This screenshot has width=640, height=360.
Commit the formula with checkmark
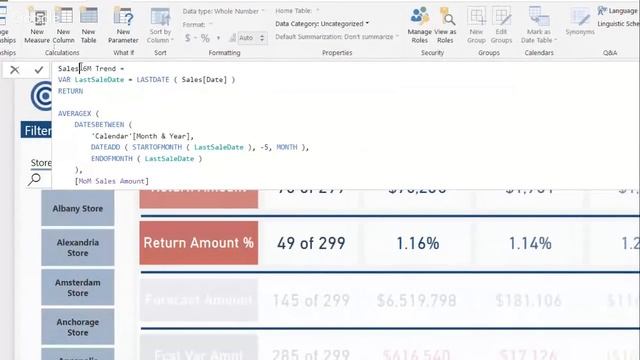(x=39, y=70)
